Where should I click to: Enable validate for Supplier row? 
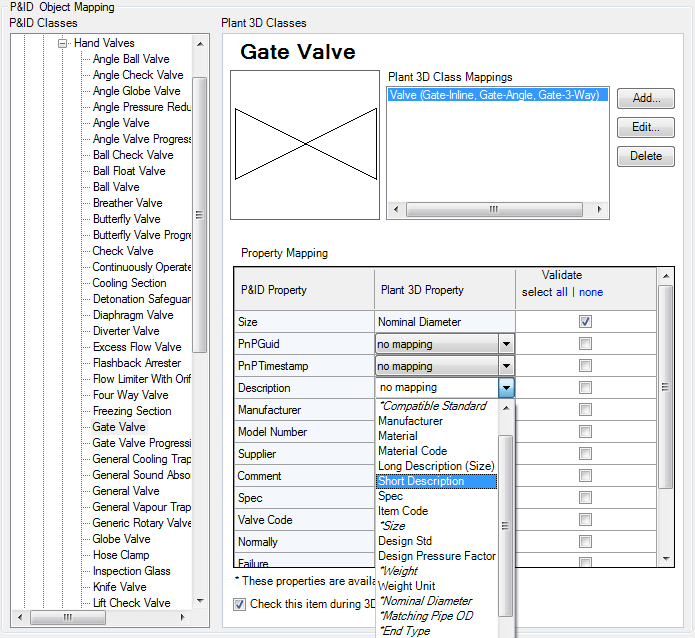tap(585, 454)
